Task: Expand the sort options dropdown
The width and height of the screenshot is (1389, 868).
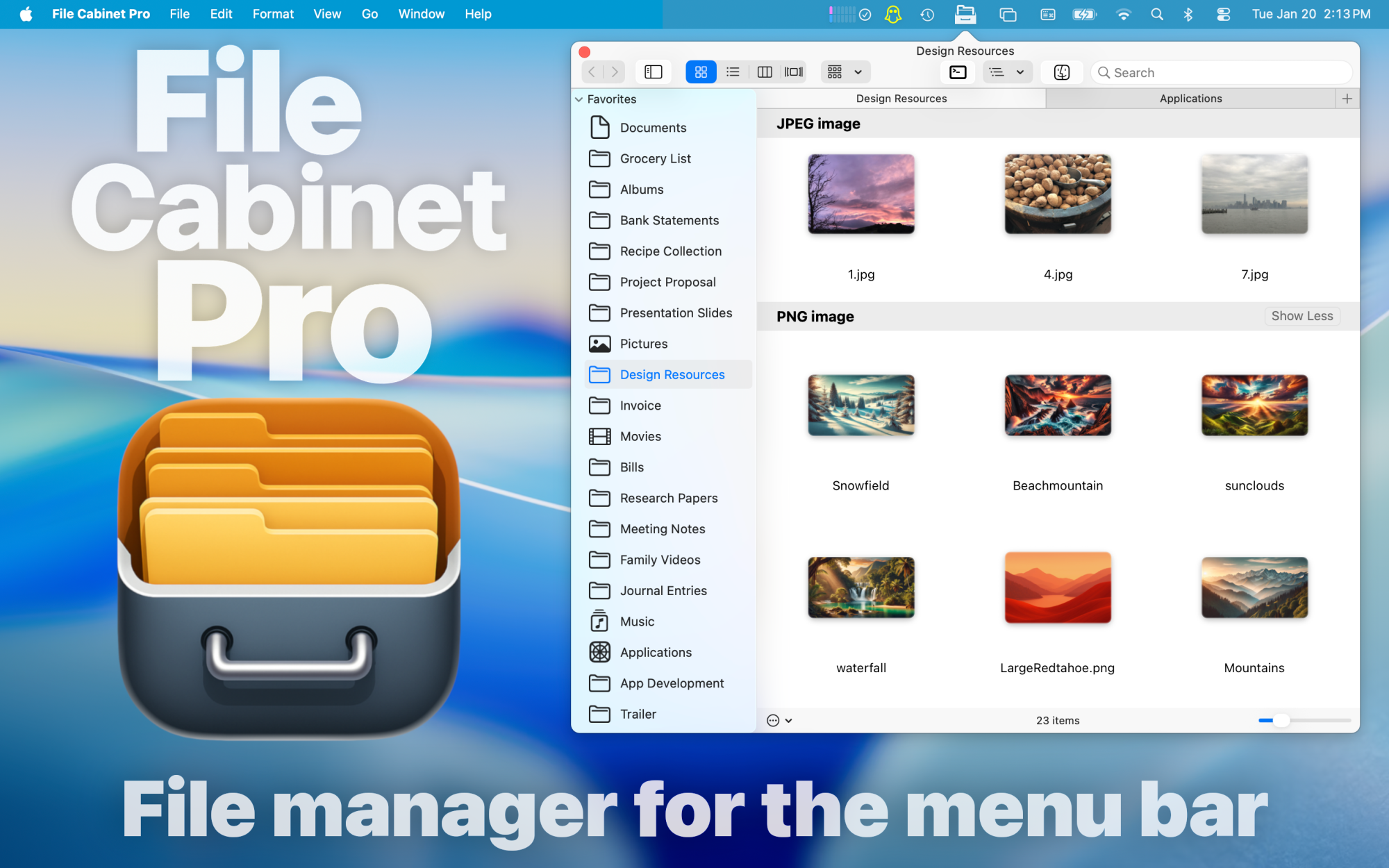Action: (1020, 72)
